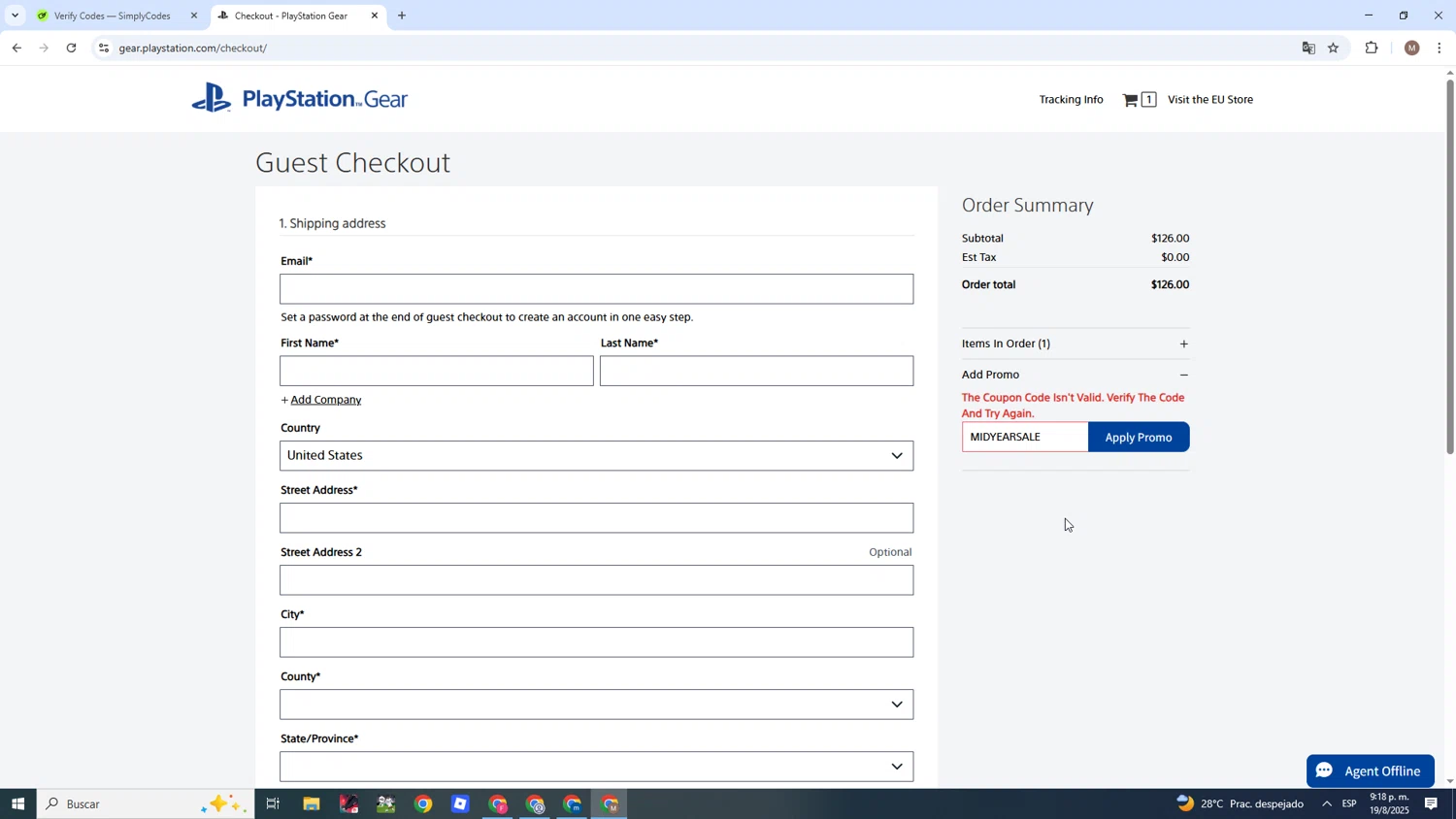This screenshot has width=1456, height=819.
Task: Click the Guest Checkout heading
Action: click(x=352, y=162)
